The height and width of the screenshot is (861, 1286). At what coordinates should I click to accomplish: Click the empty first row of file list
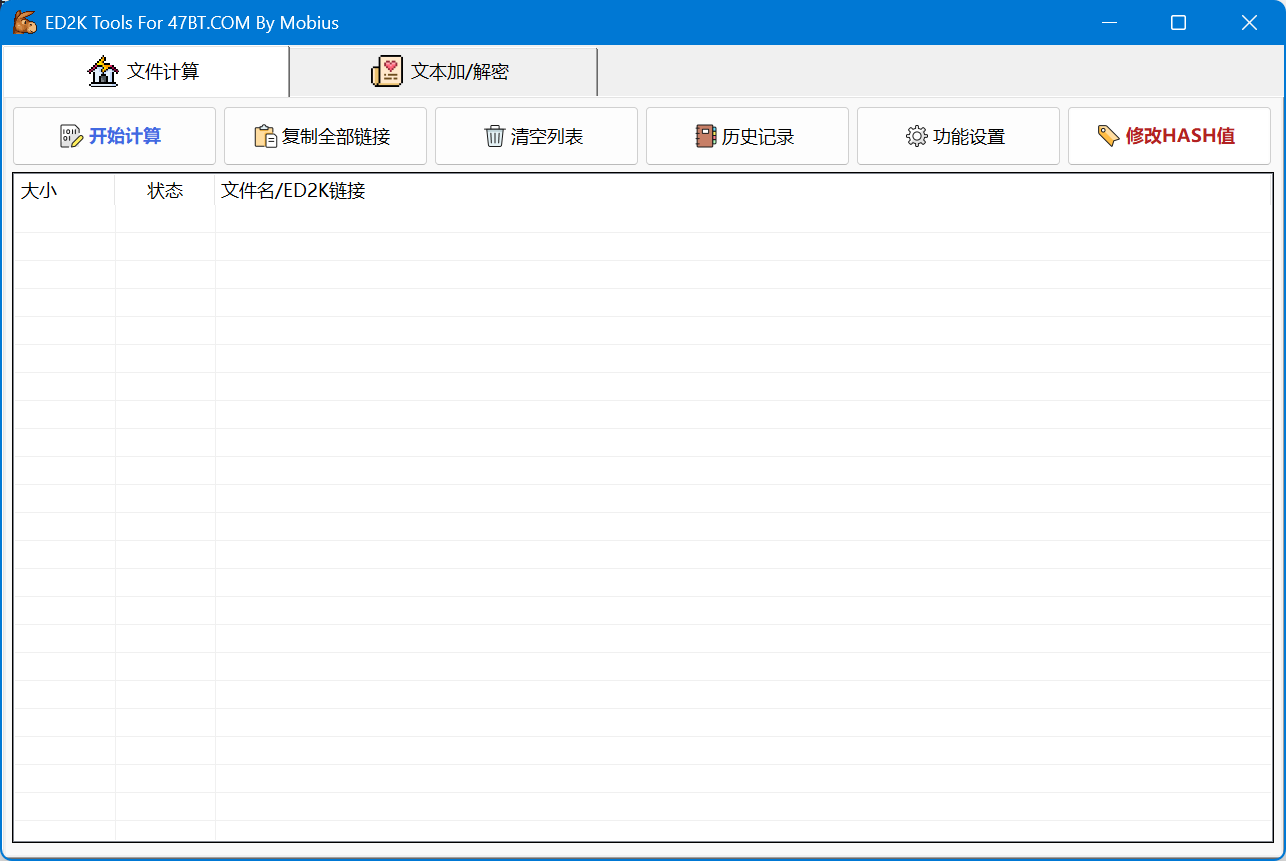pyautogui.click(x=640, y=219)
